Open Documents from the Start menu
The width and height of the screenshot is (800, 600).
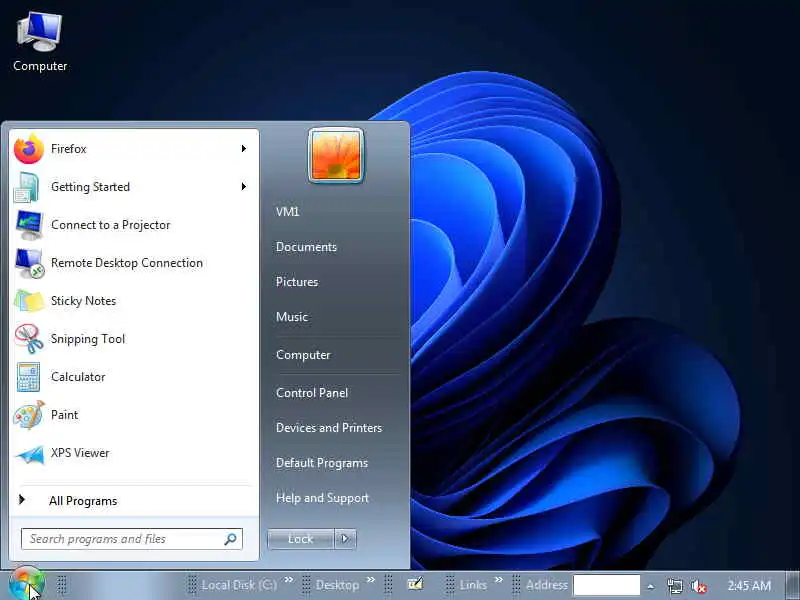click(x=306, y=247)
